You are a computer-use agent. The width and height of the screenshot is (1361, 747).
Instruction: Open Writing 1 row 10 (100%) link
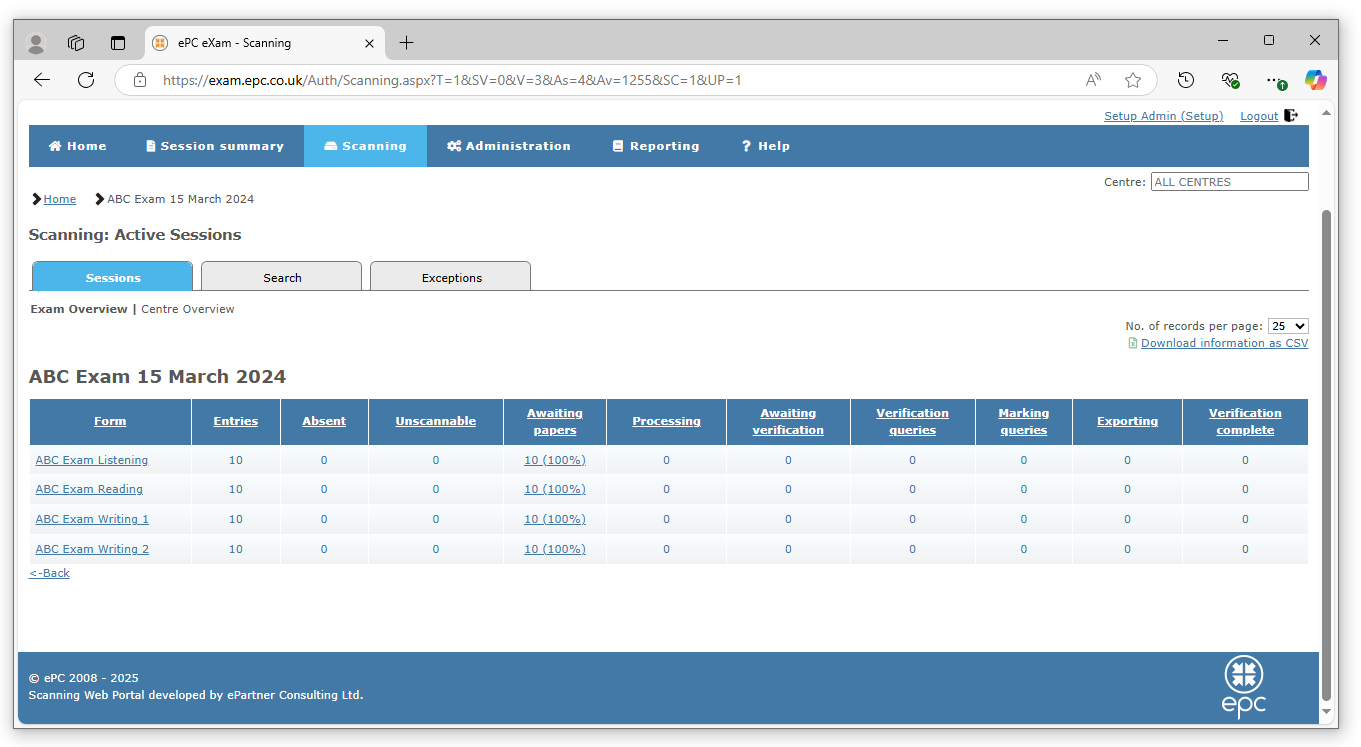[555, 519]
